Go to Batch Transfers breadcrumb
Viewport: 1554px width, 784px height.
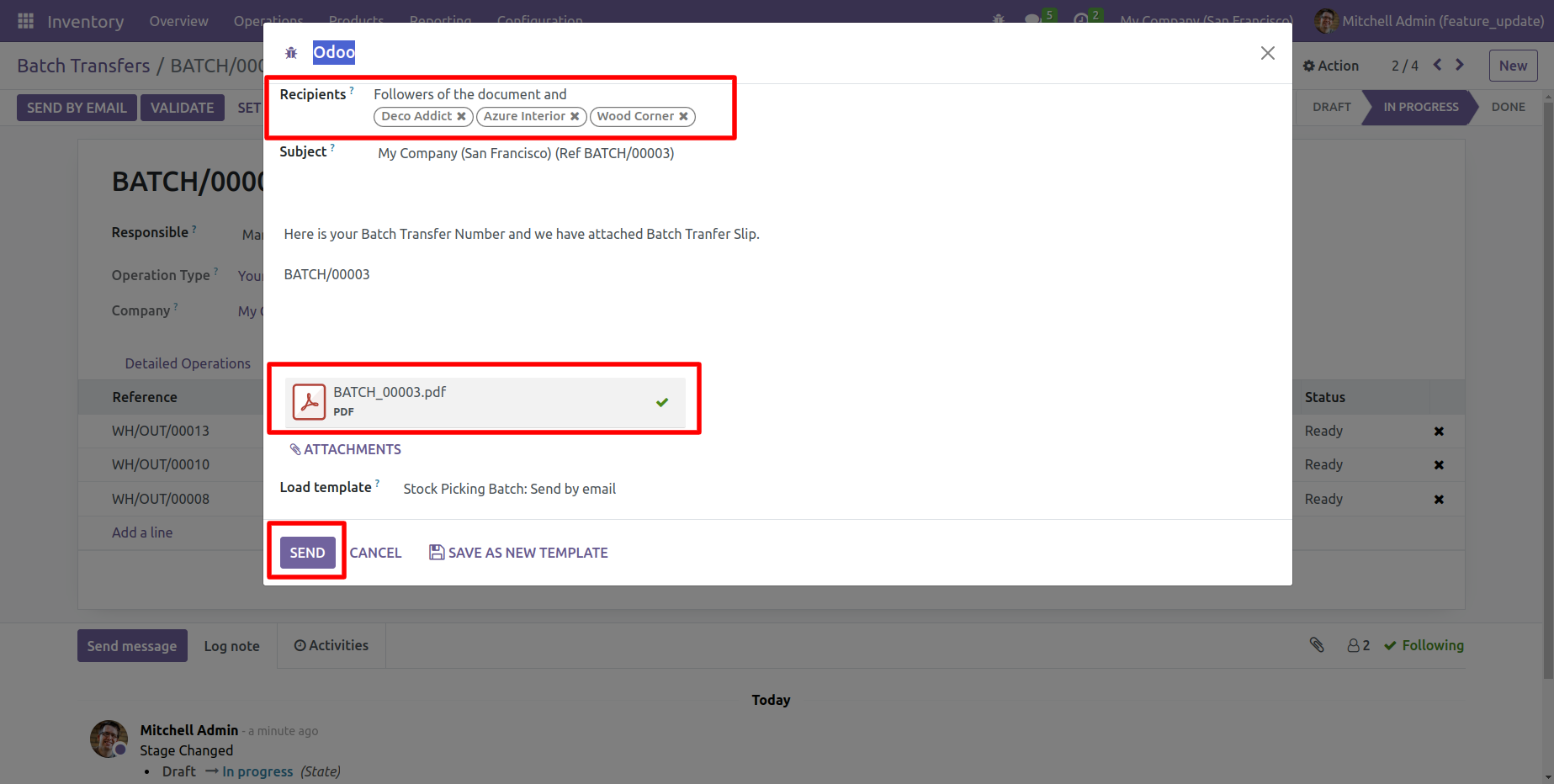coord(83,66)
